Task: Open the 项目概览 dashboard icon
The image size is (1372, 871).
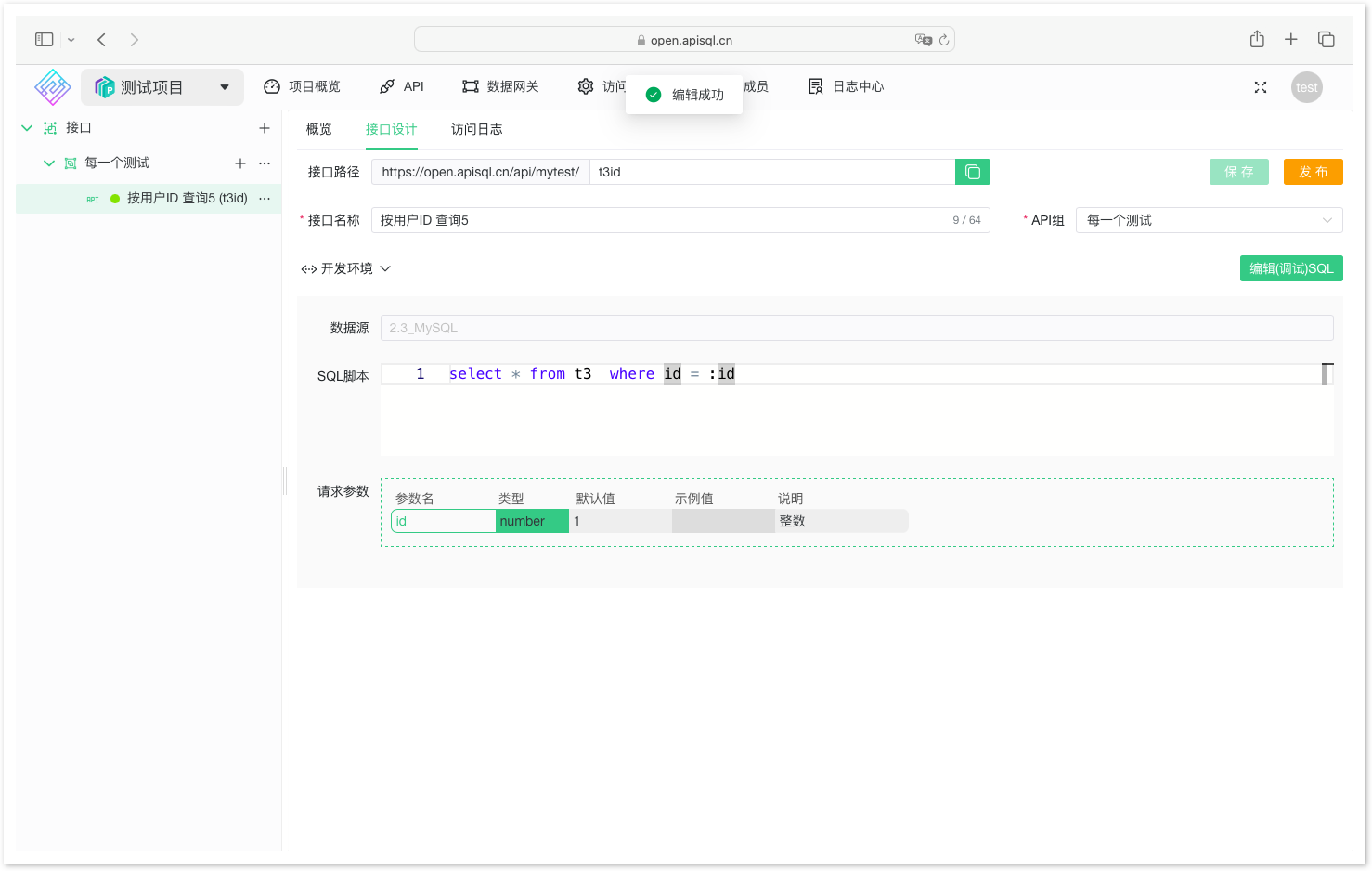Action: [271, 85]
